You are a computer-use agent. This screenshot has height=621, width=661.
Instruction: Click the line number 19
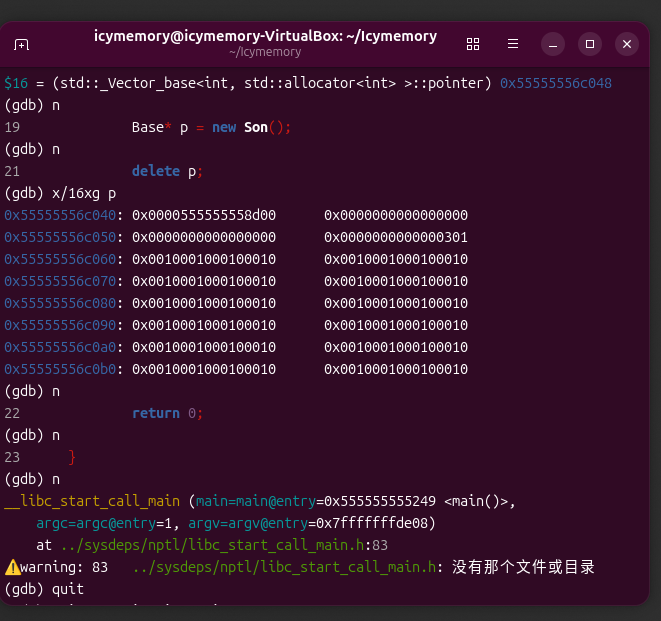(x=12, y=127)
